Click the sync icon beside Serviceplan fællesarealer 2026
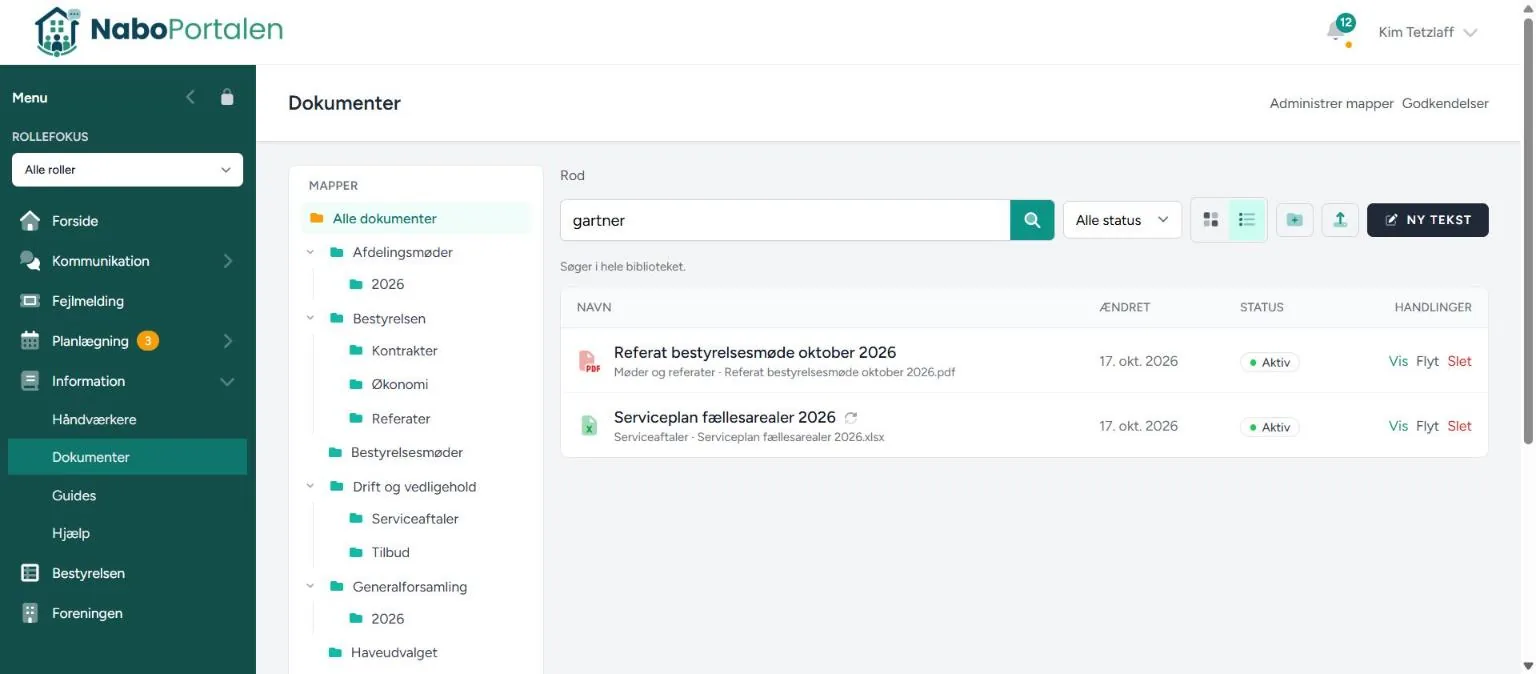The image size is (1536, 674). tap(851, 417)
